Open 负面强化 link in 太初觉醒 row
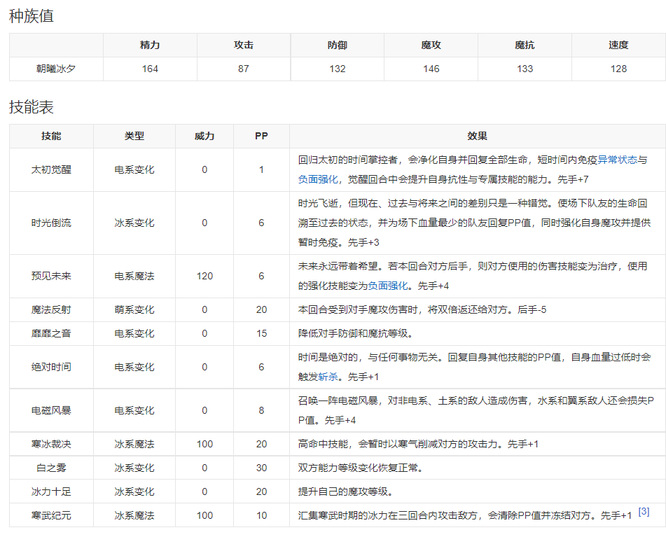This screenshot has height=537, width=666. click(x=318, y=179)
